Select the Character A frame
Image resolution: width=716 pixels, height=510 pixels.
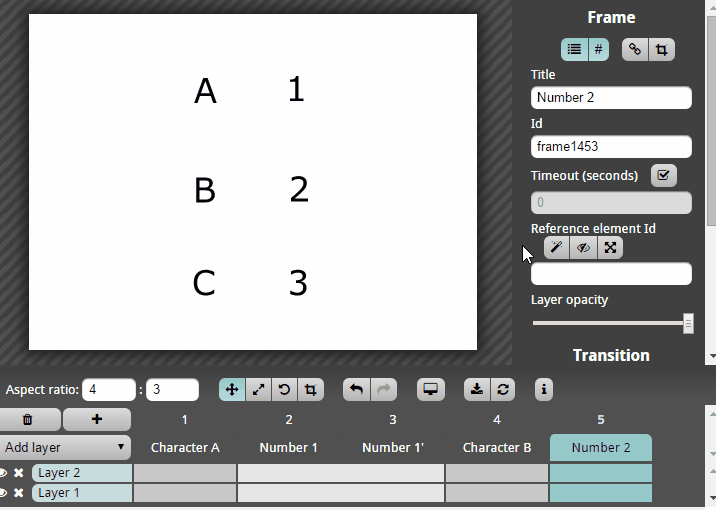pyautogui.click(x=185, y=447)
